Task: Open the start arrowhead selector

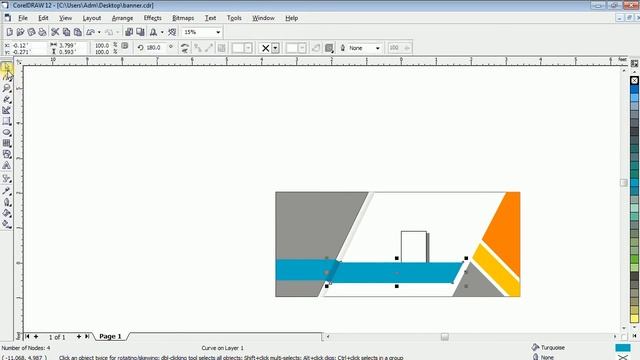Action: 242,48
